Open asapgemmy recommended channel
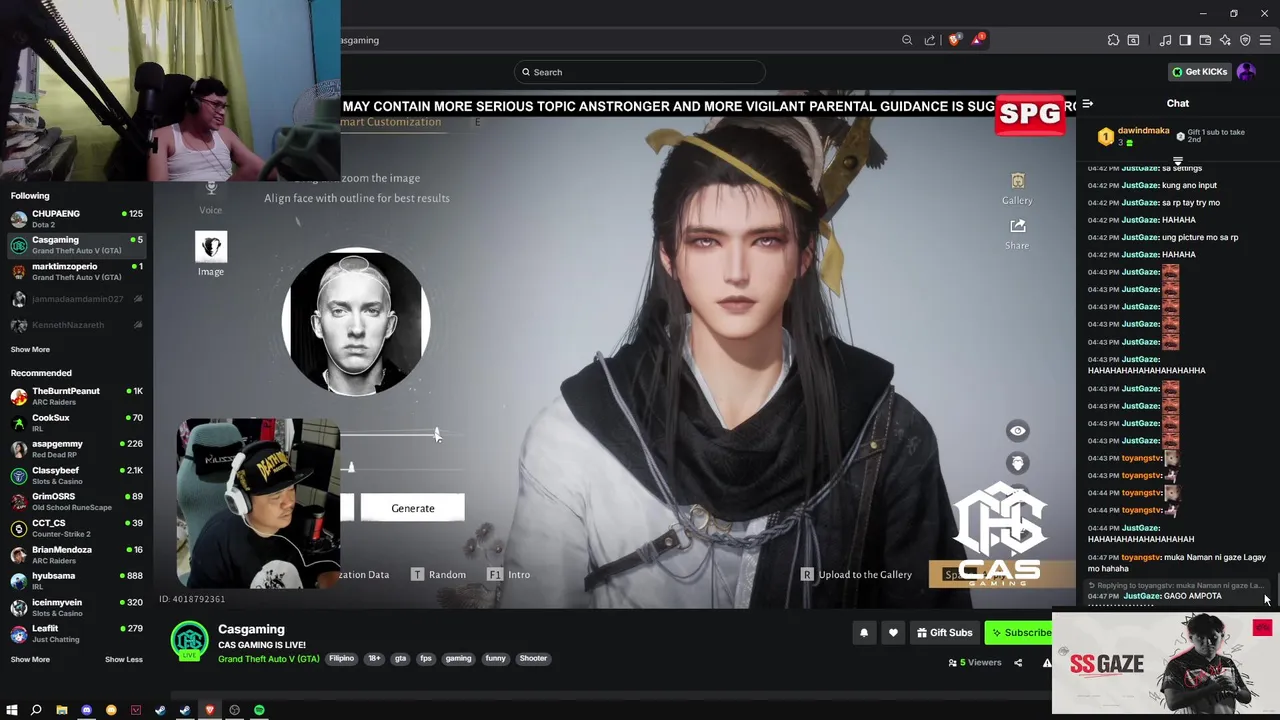The width and height of the screenshot is (1280, 720). pyautogui.click(x=77, y=449)
